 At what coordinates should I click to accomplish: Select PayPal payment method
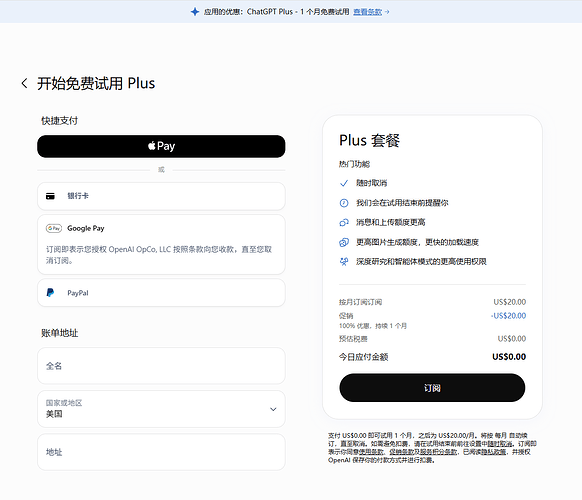click(161, 293)
